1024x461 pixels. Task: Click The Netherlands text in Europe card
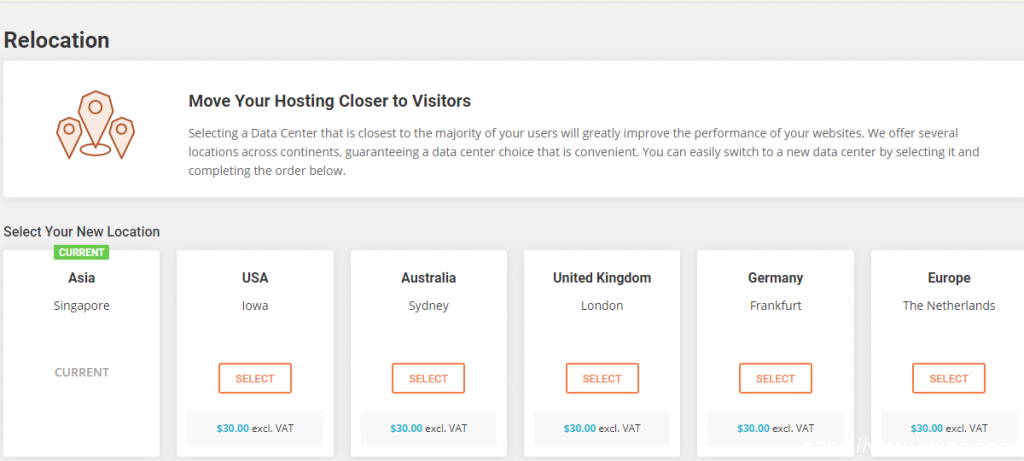(948, 305)
